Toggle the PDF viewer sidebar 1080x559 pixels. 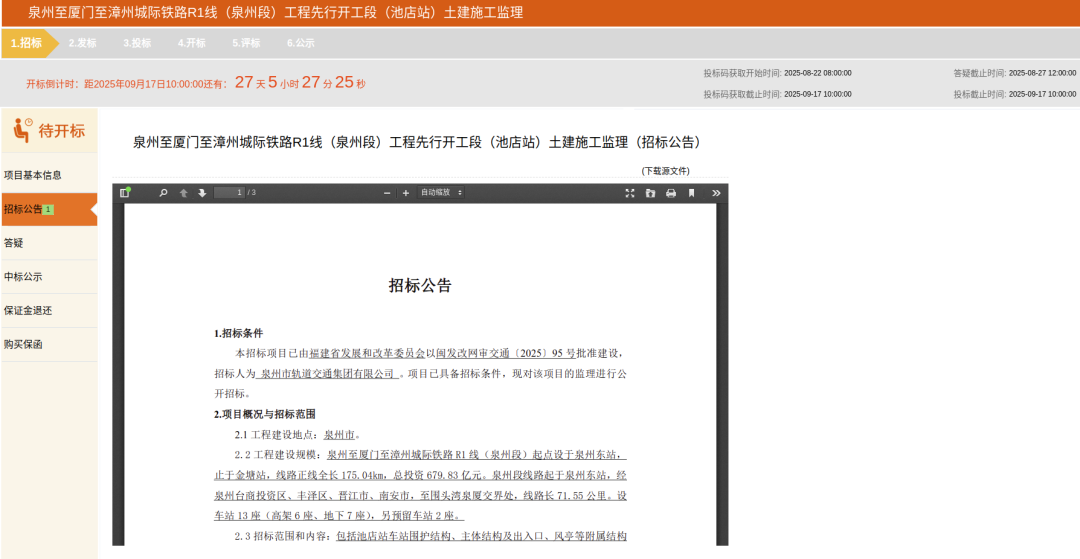tap(125, 193)
